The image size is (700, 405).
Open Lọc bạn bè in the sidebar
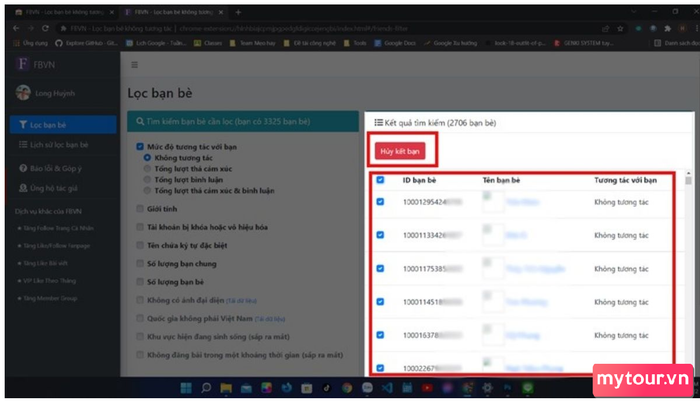click(x=63, y=125)
